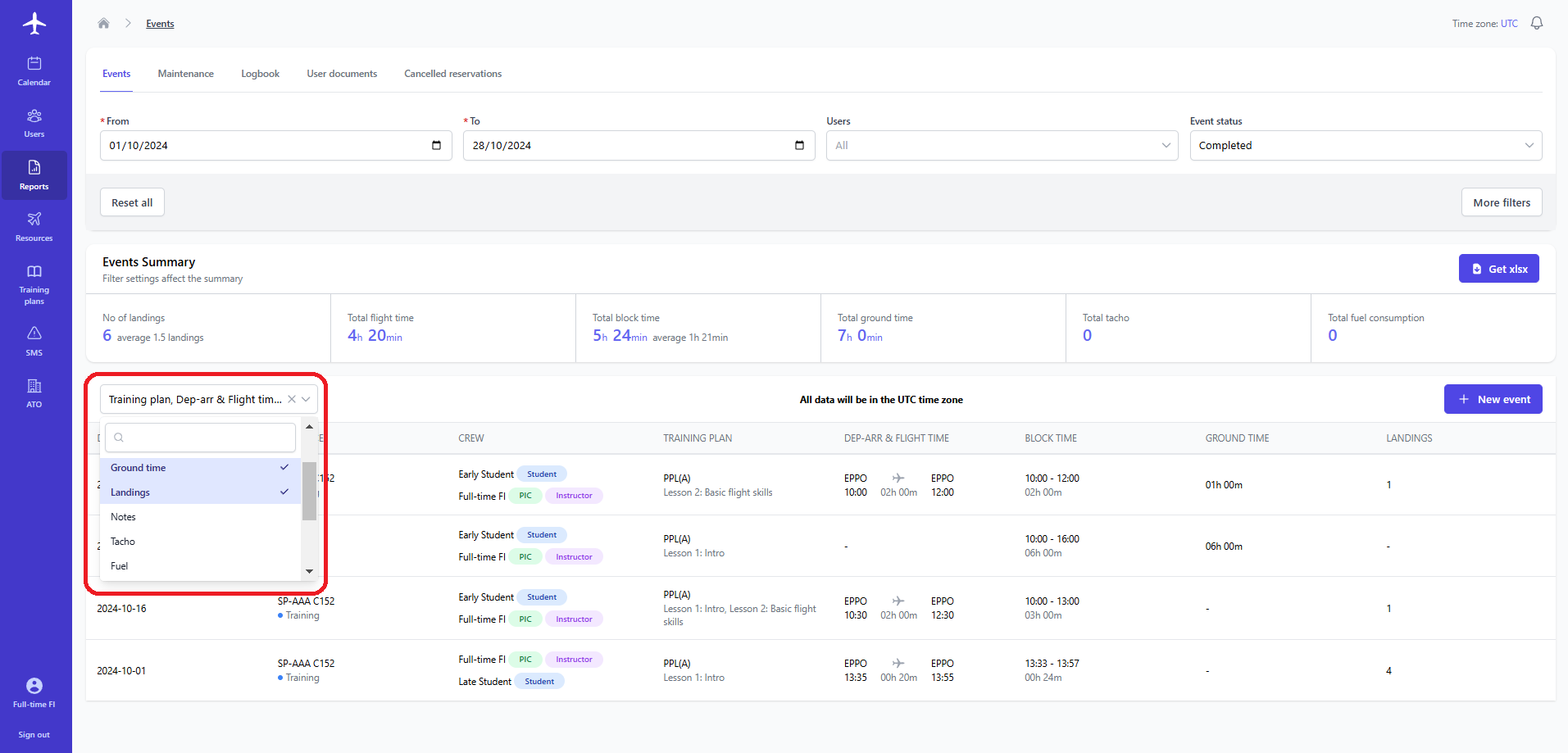Click Sign out in the sidebar
This screenshot has width=1568, height=753.
coord(34,735)
